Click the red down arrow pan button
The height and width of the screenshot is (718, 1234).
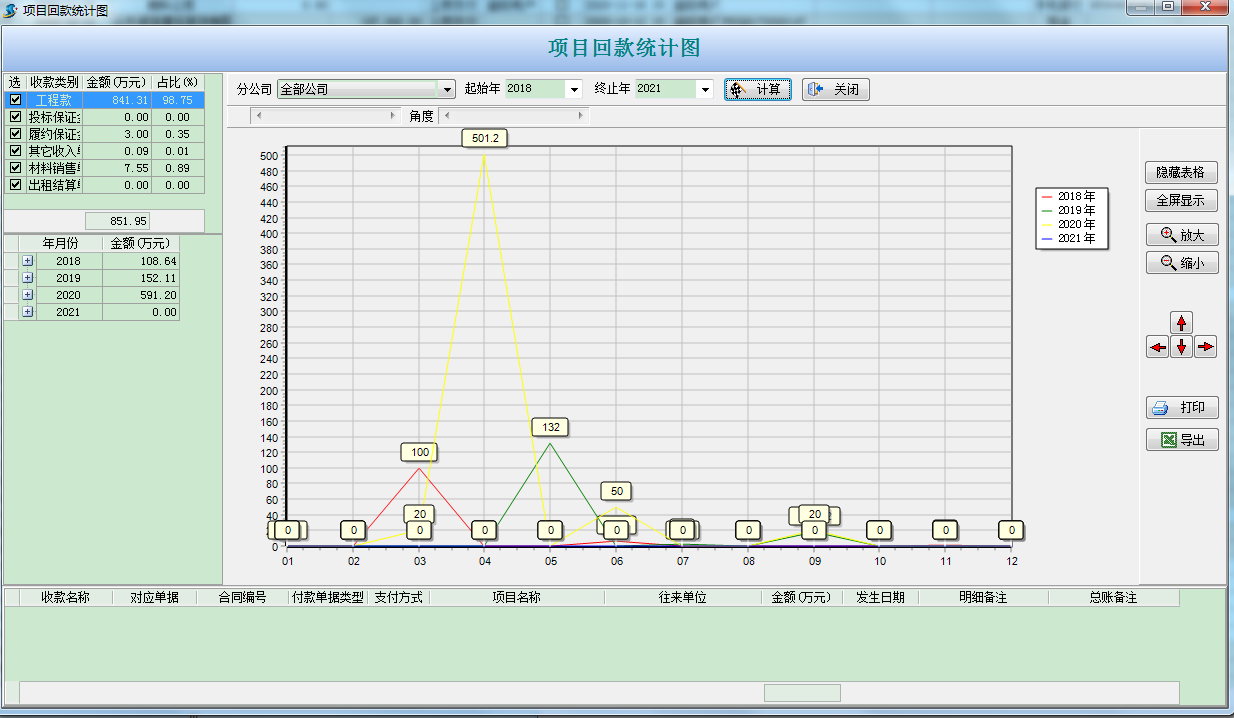(1182, 347)
